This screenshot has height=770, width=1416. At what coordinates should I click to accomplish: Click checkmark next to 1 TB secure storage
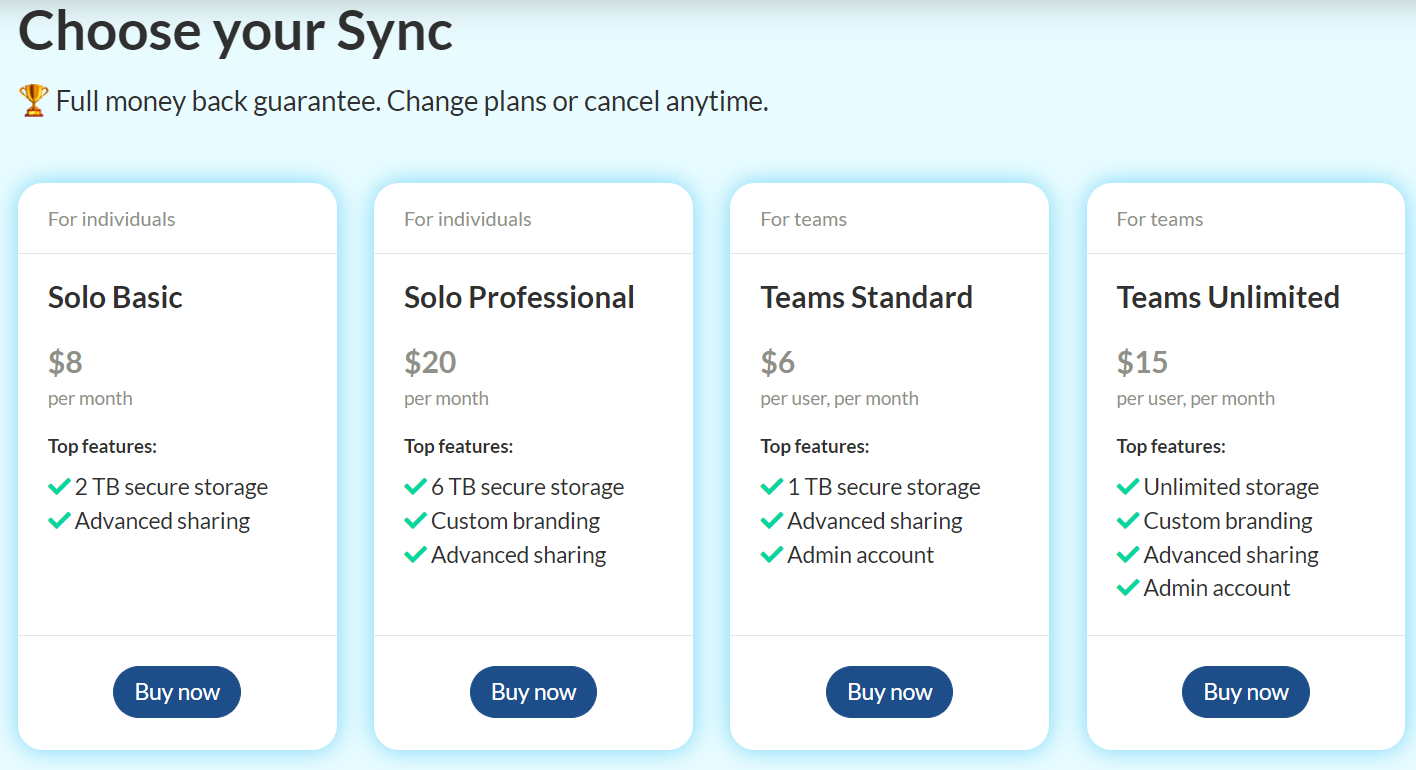click(772, 487)
